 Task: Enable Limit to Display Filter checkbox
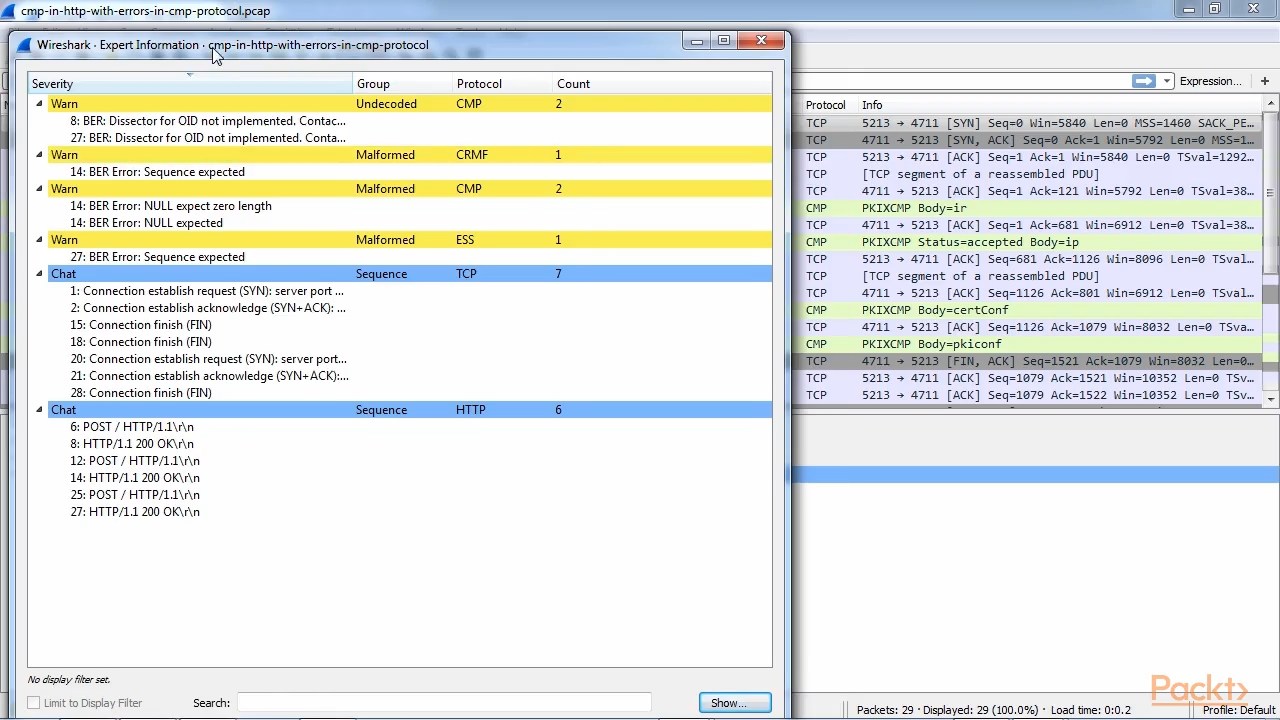coord(34,703)
